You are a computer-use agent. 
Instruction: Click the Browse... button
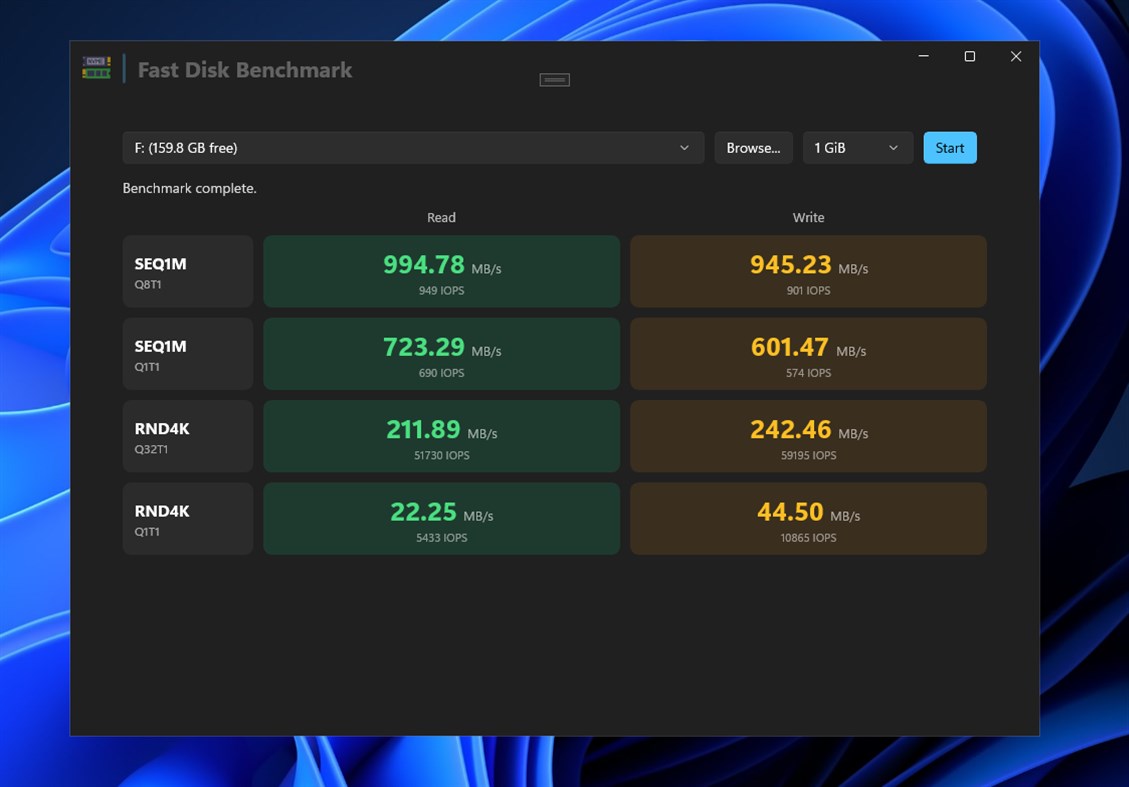(753, 148)
